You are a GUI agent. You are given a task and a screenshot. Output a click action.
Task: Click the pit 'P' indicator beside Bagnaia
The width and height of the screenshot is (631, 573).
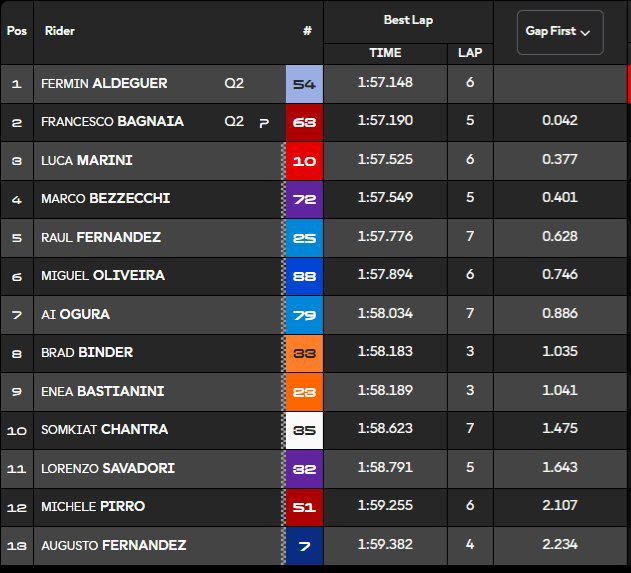click(x=264, y=123)
